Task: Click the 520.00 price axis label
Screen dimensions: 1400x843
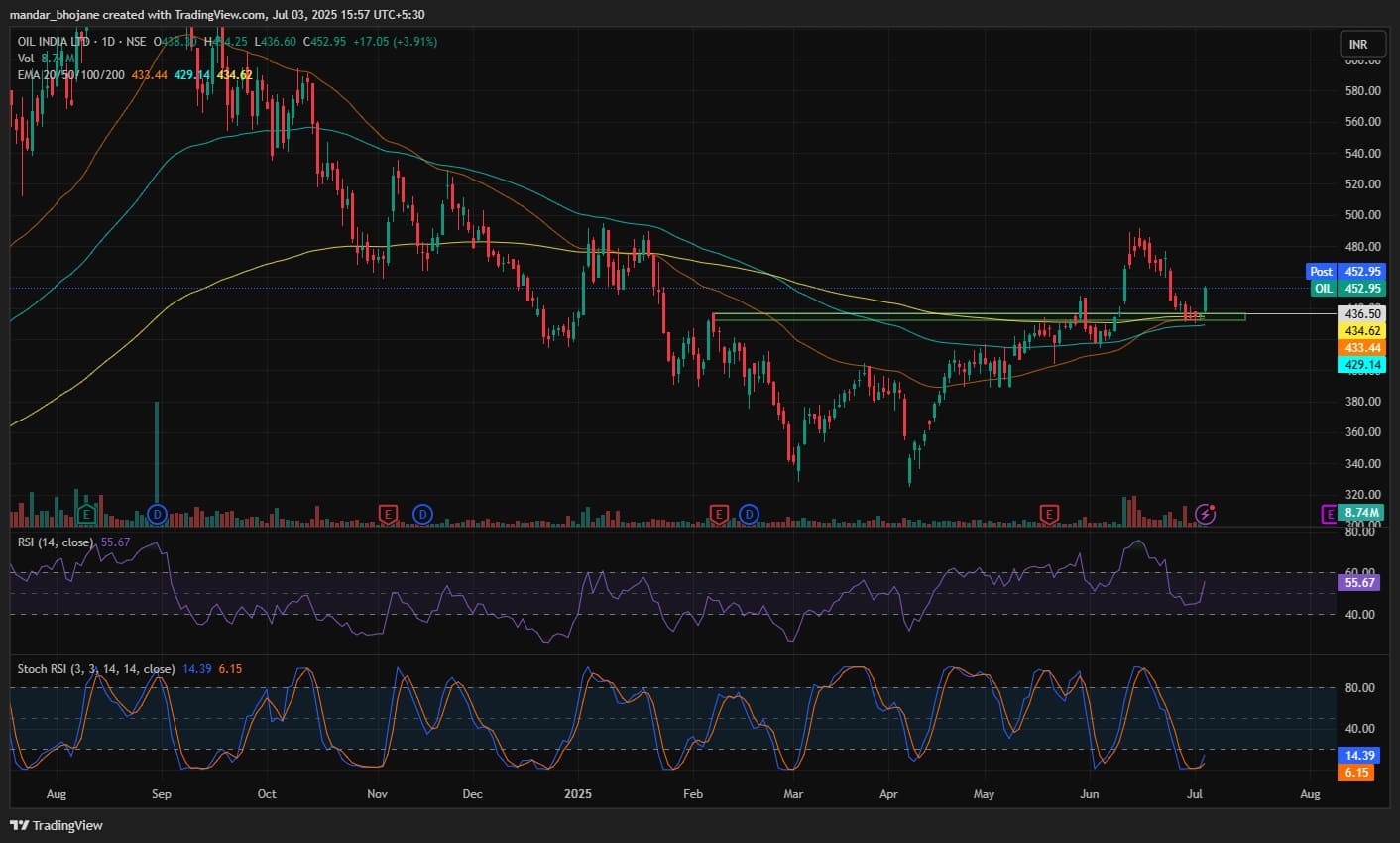Action: click(x=1362, y=183)
